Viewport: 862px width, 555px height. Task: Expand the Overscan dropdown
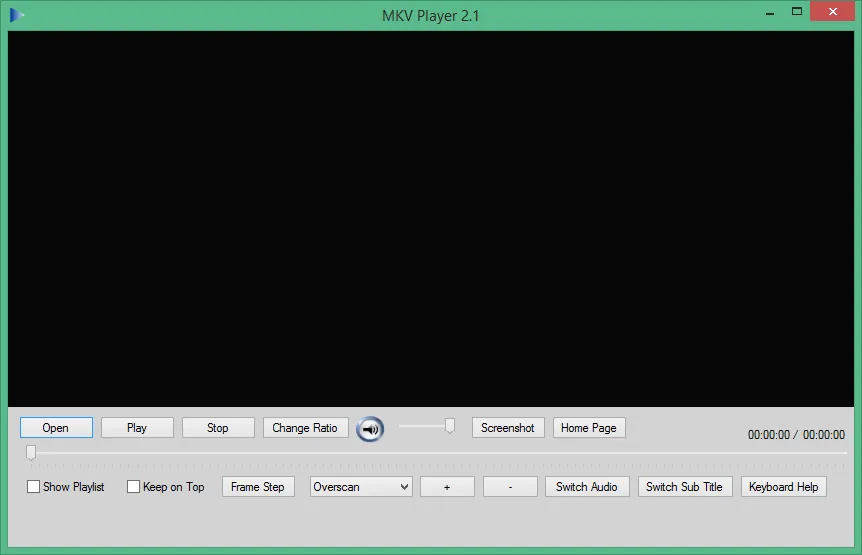(361, 487)
